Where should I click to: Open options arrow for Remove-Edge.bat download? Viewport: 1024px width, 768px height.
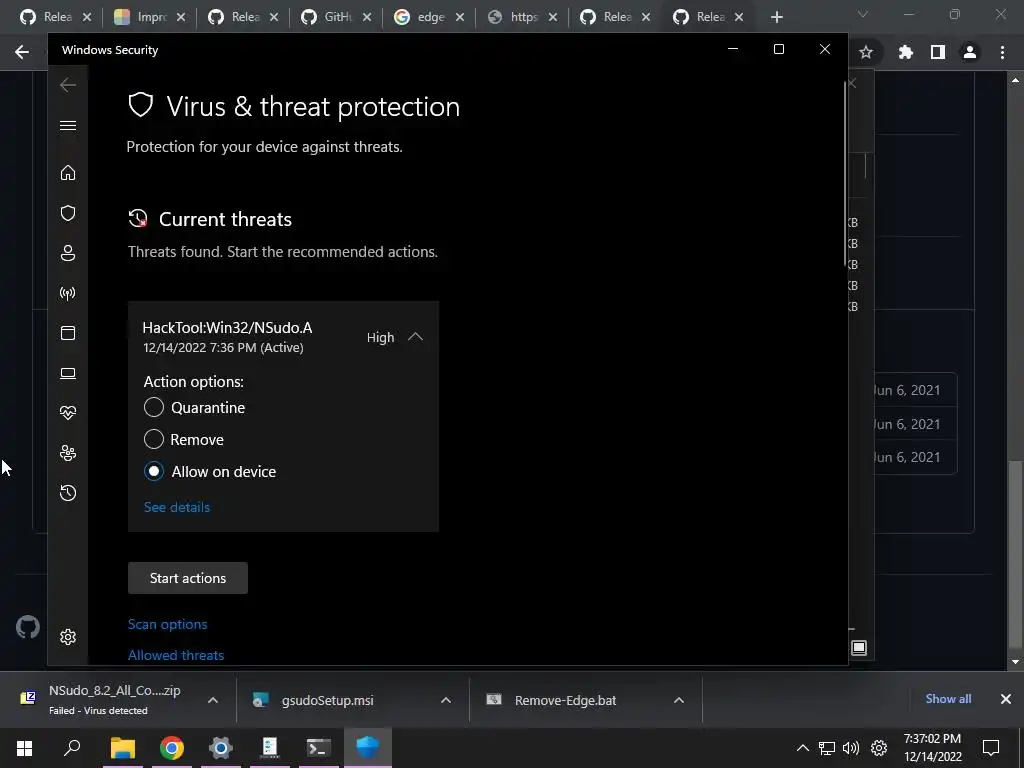point(679,700)
